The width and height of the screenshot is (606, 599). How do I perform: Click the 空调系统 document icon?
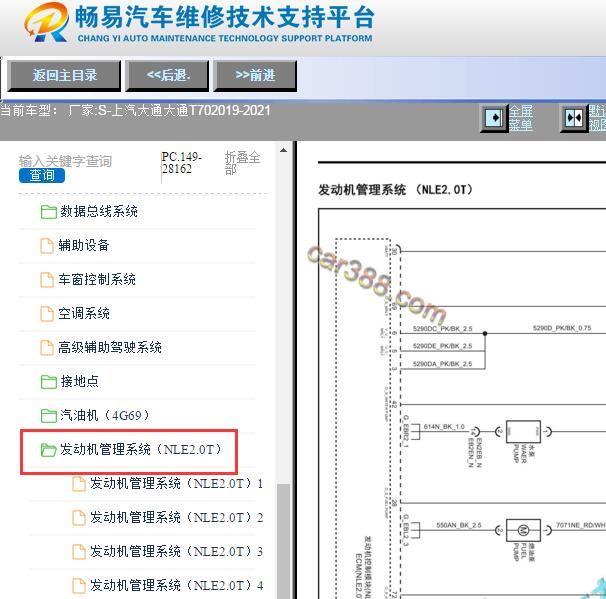point(47,314)
